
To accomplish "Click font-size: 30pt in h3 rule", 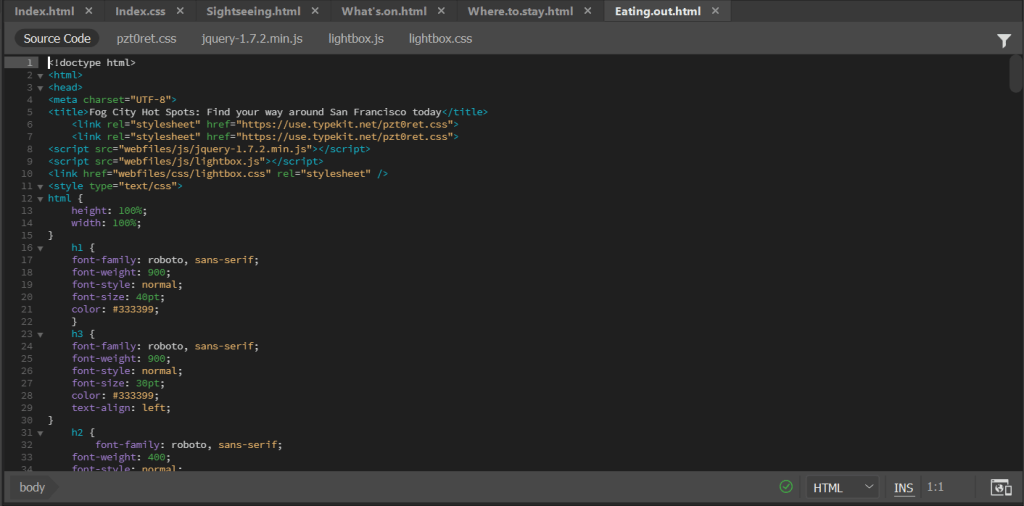I will 118,383.
